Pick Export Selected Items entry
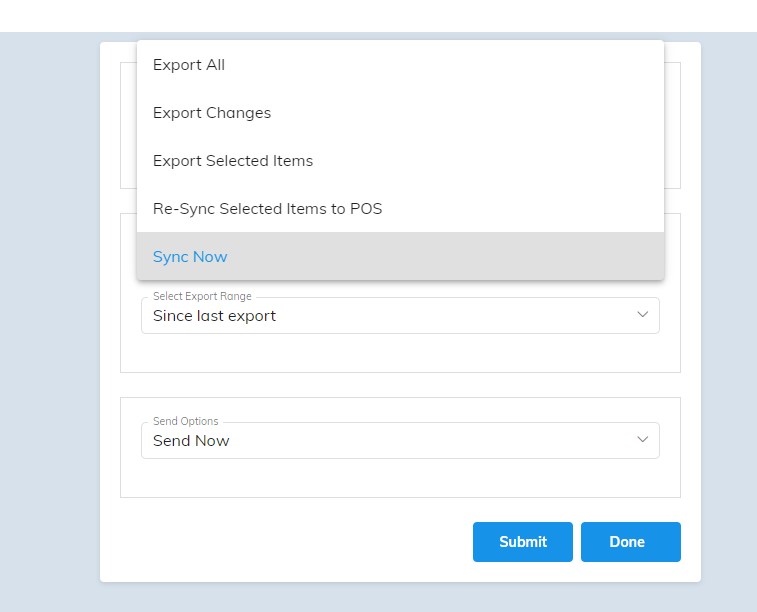Viewport: 757px width, 612px height. coord(400,160)
